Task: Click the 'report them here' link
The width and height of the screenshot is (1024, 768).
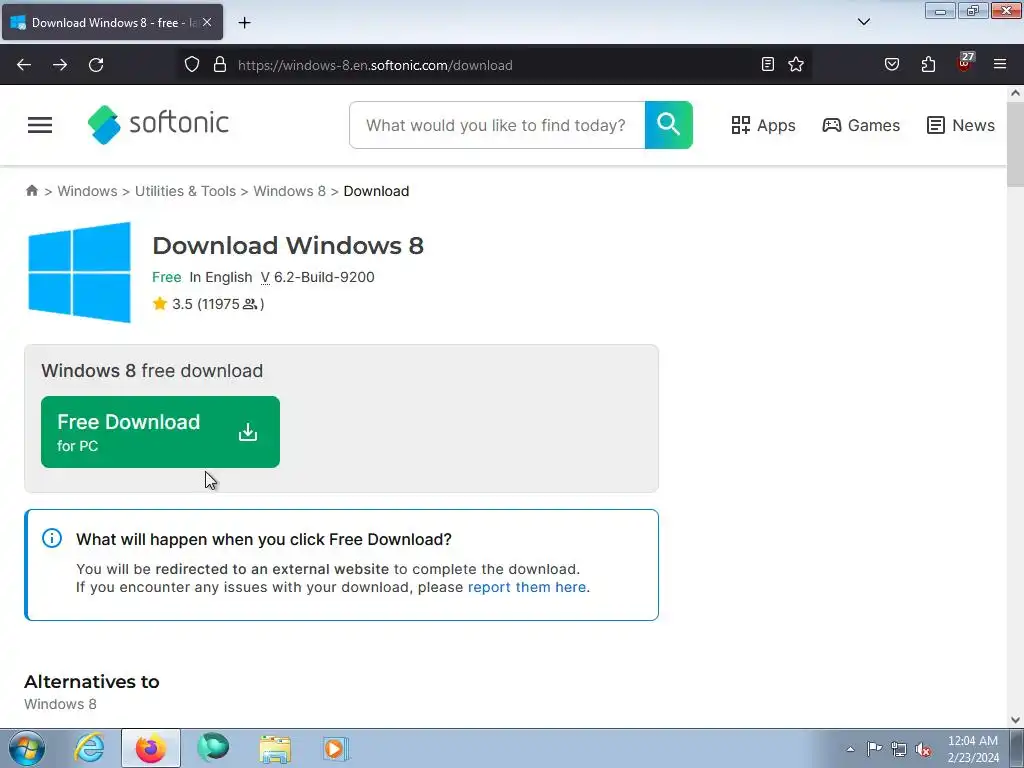Action: tap(527, 587)
